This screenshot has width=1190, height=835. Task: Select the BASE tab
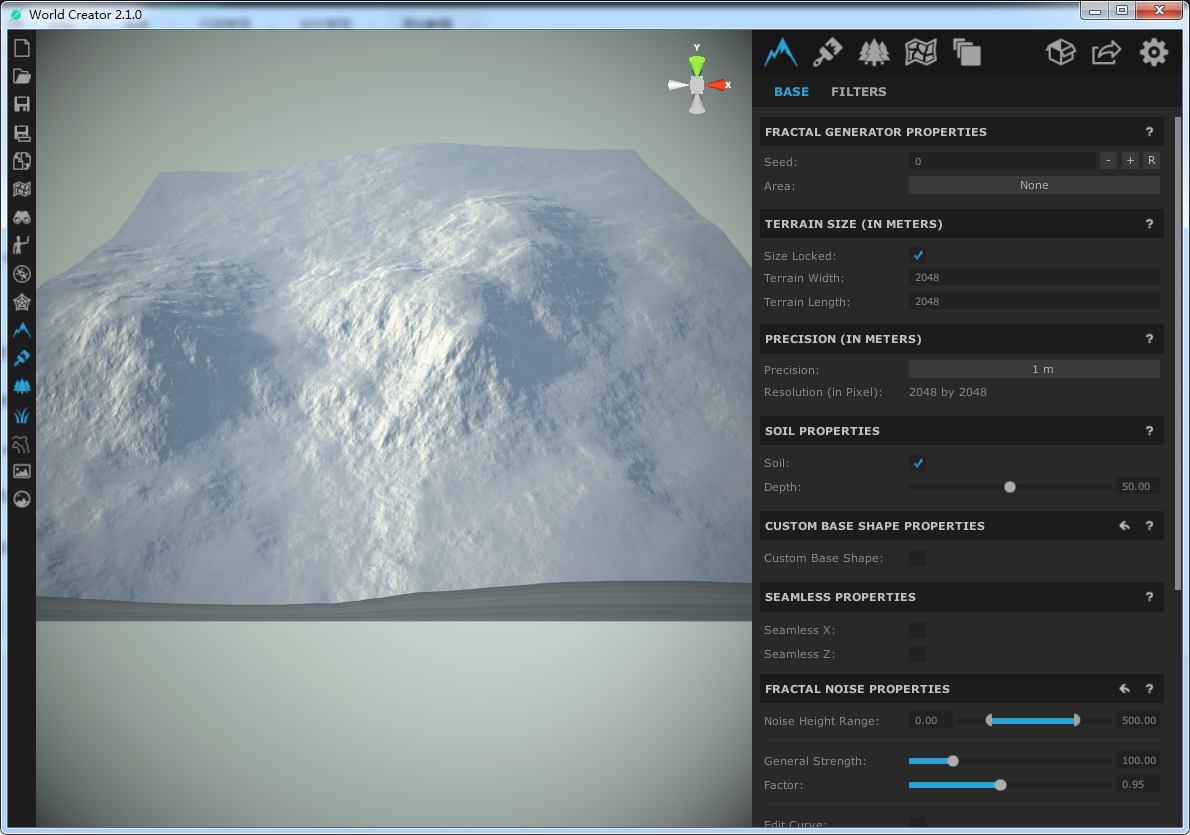point(791,92)
